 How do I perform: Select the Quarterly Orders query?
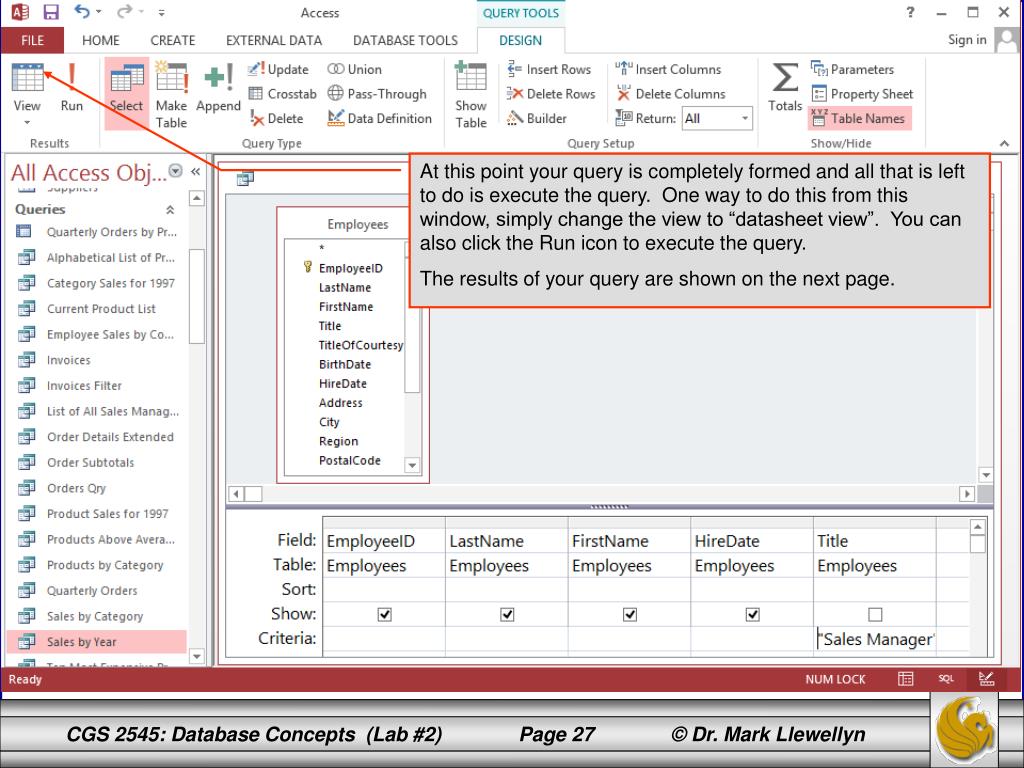pos(97,590)
